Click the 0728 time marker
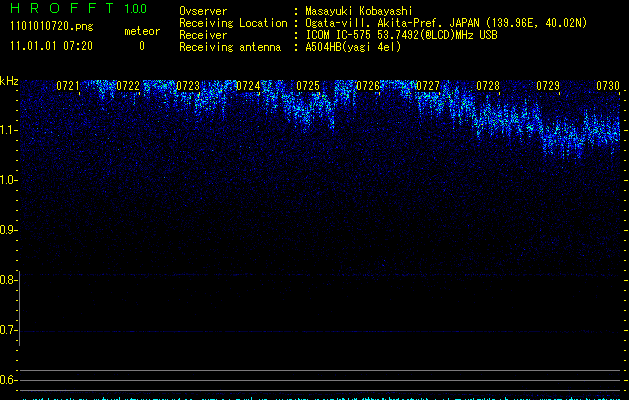Viewport: 629px width, 400px height. pos(488,86)
